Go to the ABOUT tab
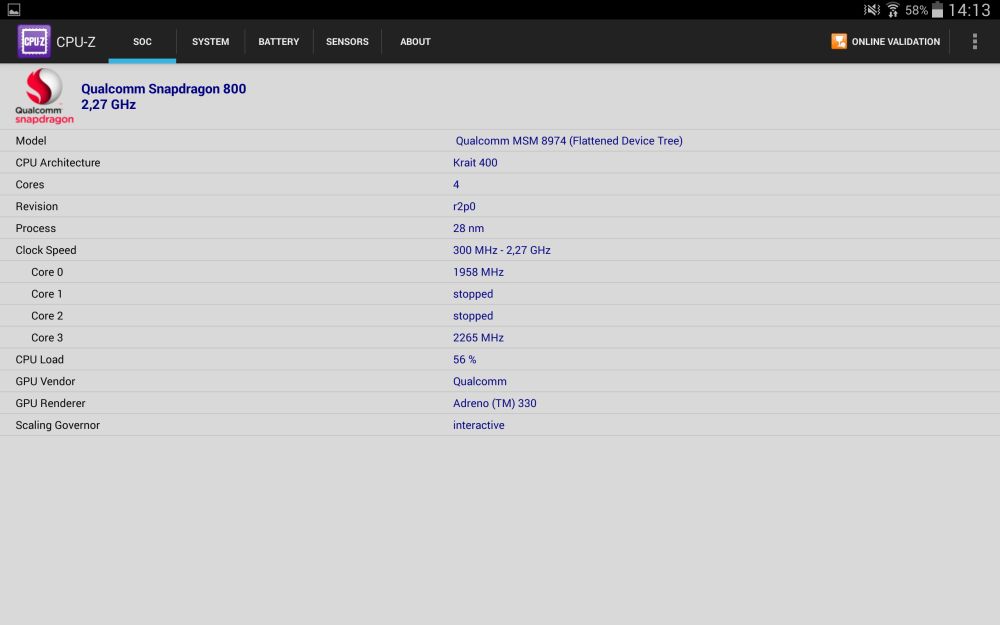 coord(415,41)
